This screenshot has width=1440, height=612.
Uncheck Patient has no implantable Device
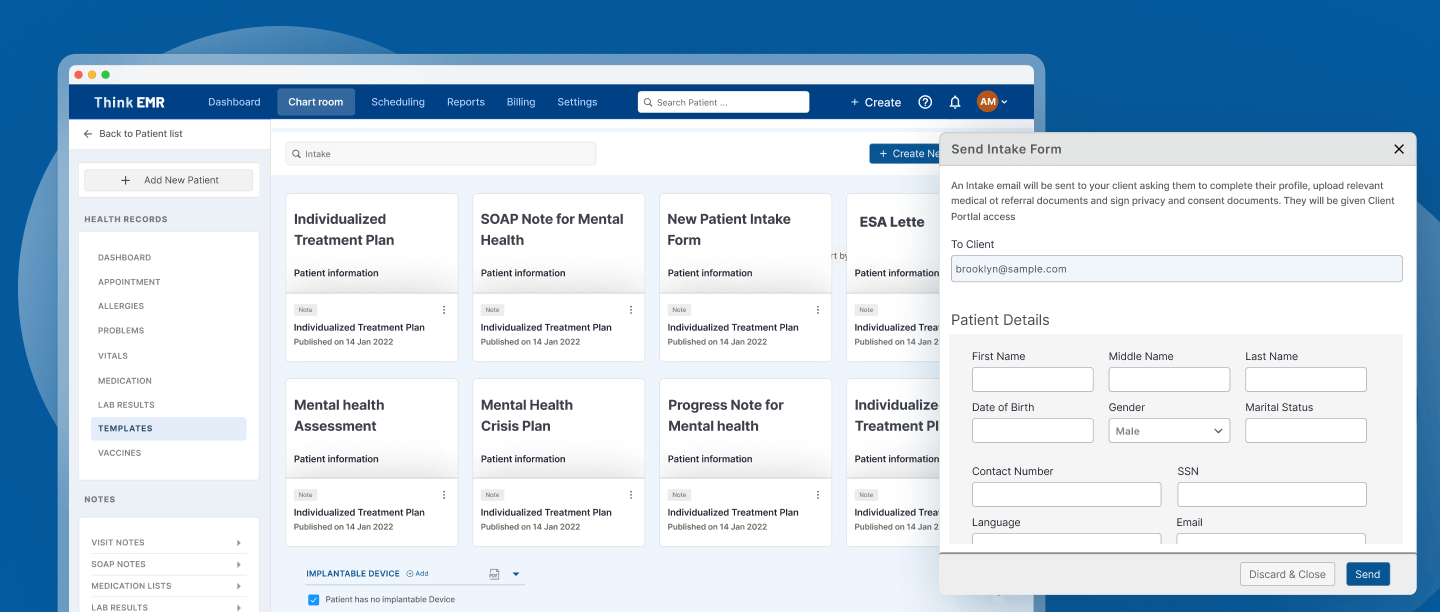(x=314, y=600)
